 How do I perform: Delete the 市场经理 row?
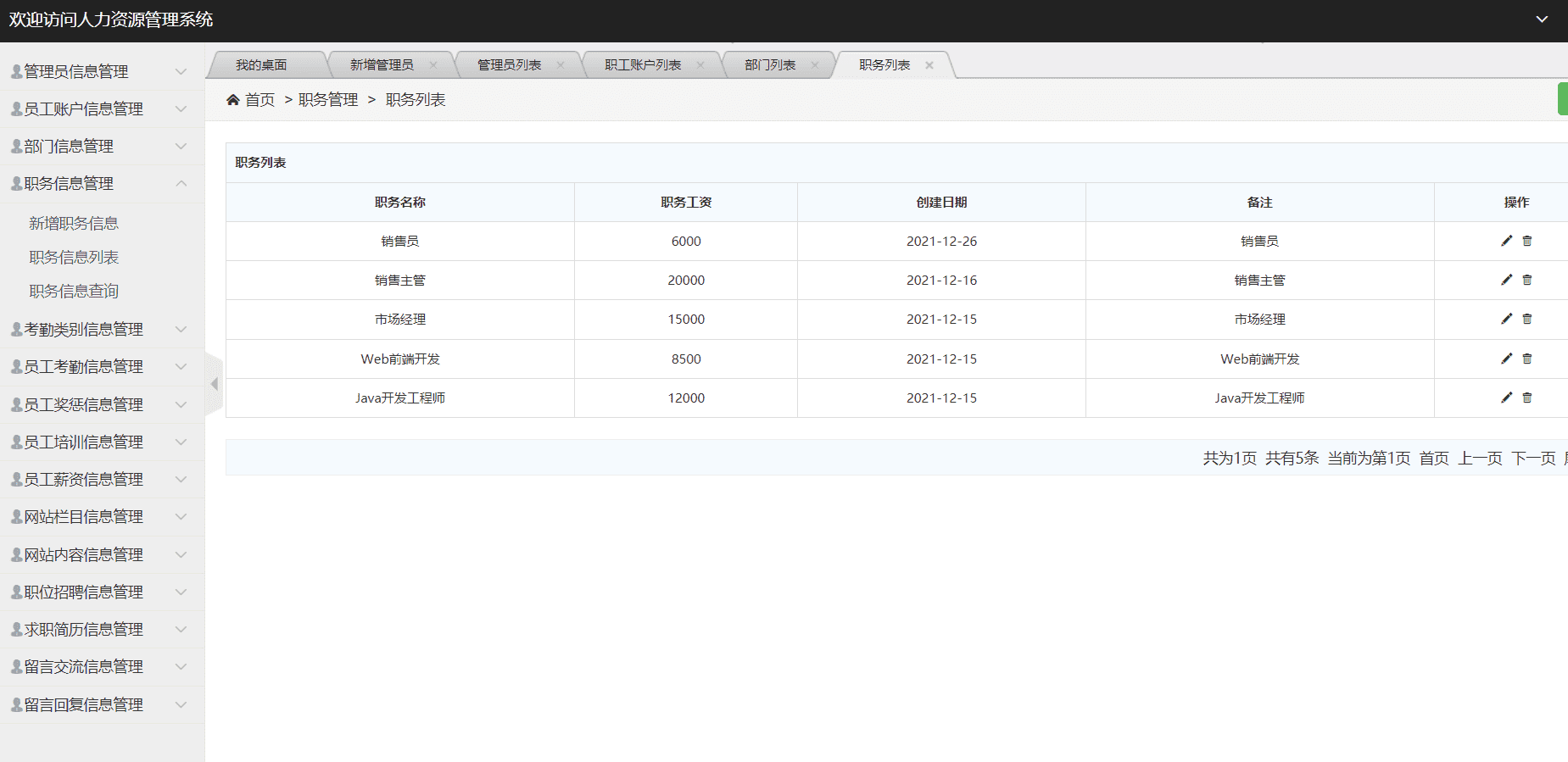pos(1527,319)
